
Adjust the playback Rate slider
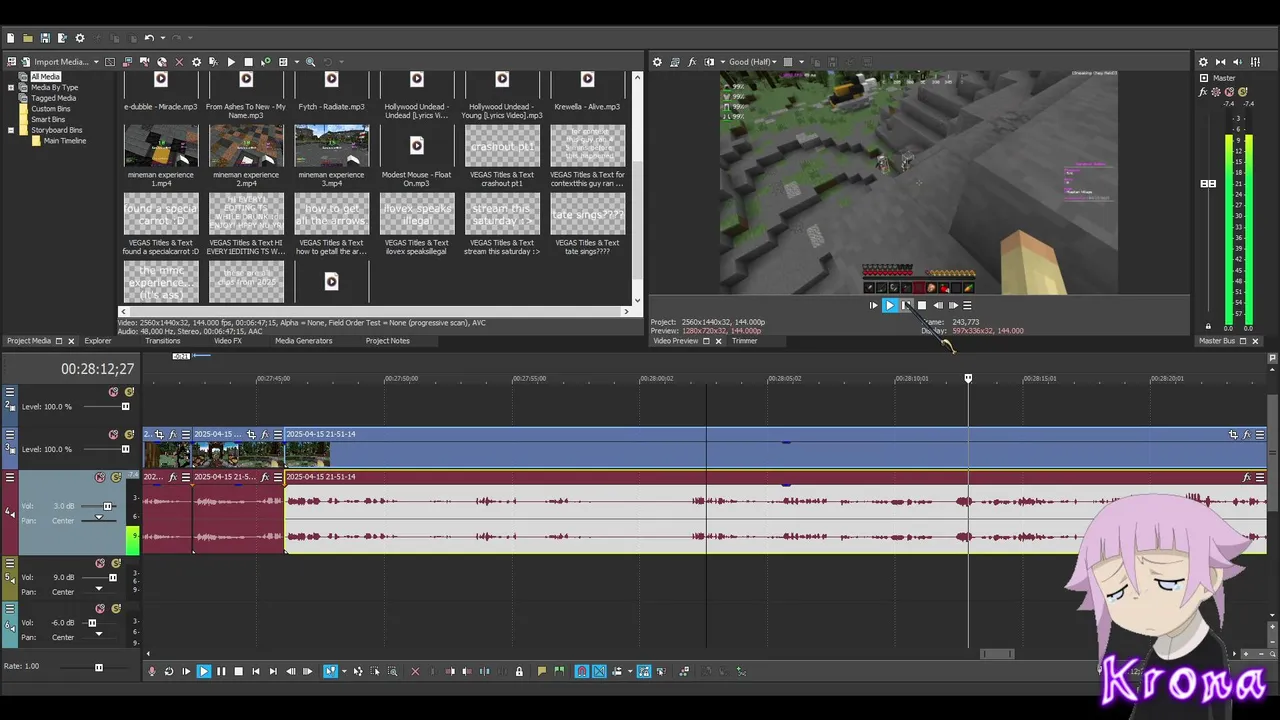click(x=98, y=667)
